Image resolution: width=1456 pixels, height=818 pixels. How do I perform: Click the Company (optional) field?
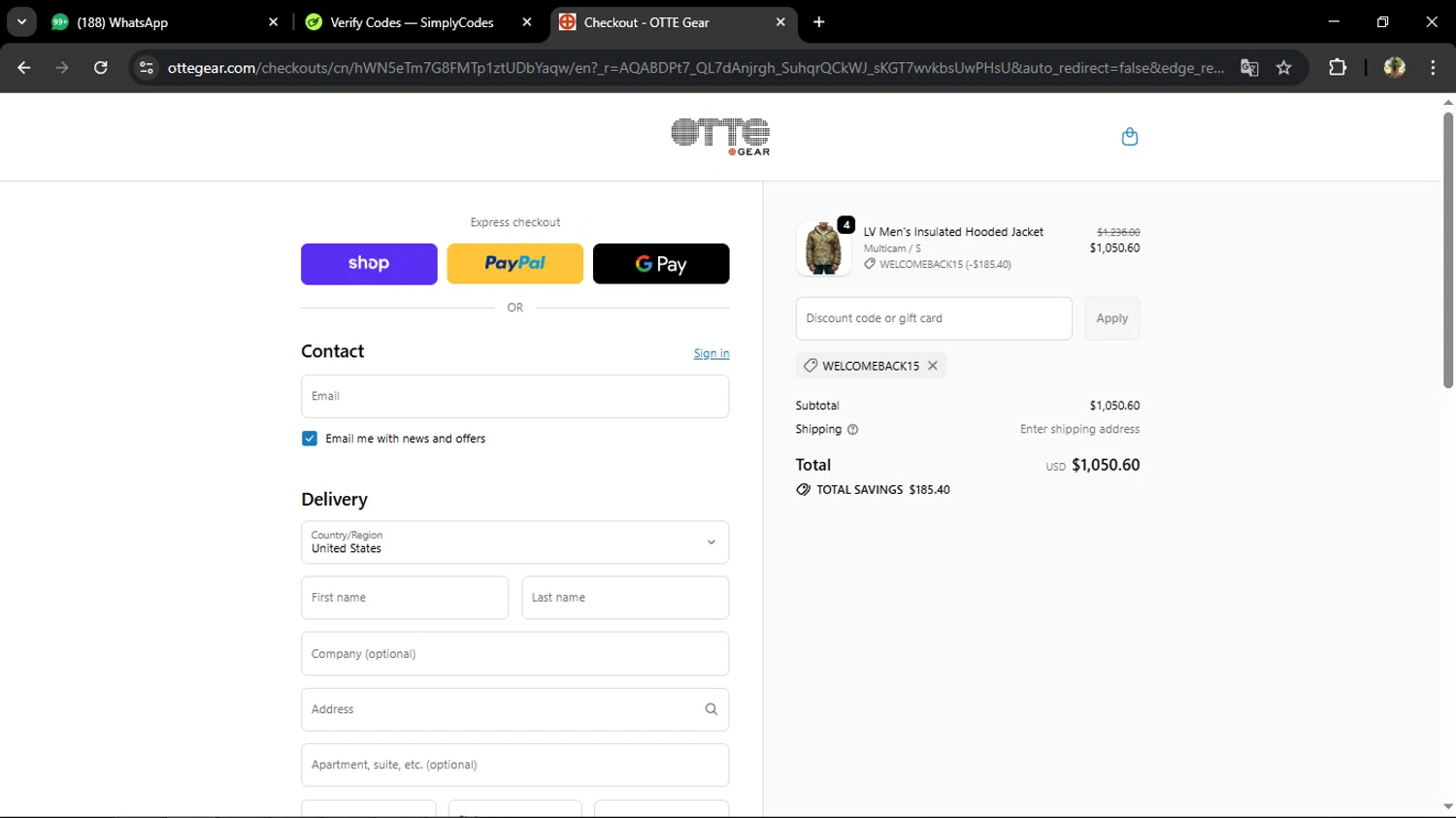tap(515, 654)
